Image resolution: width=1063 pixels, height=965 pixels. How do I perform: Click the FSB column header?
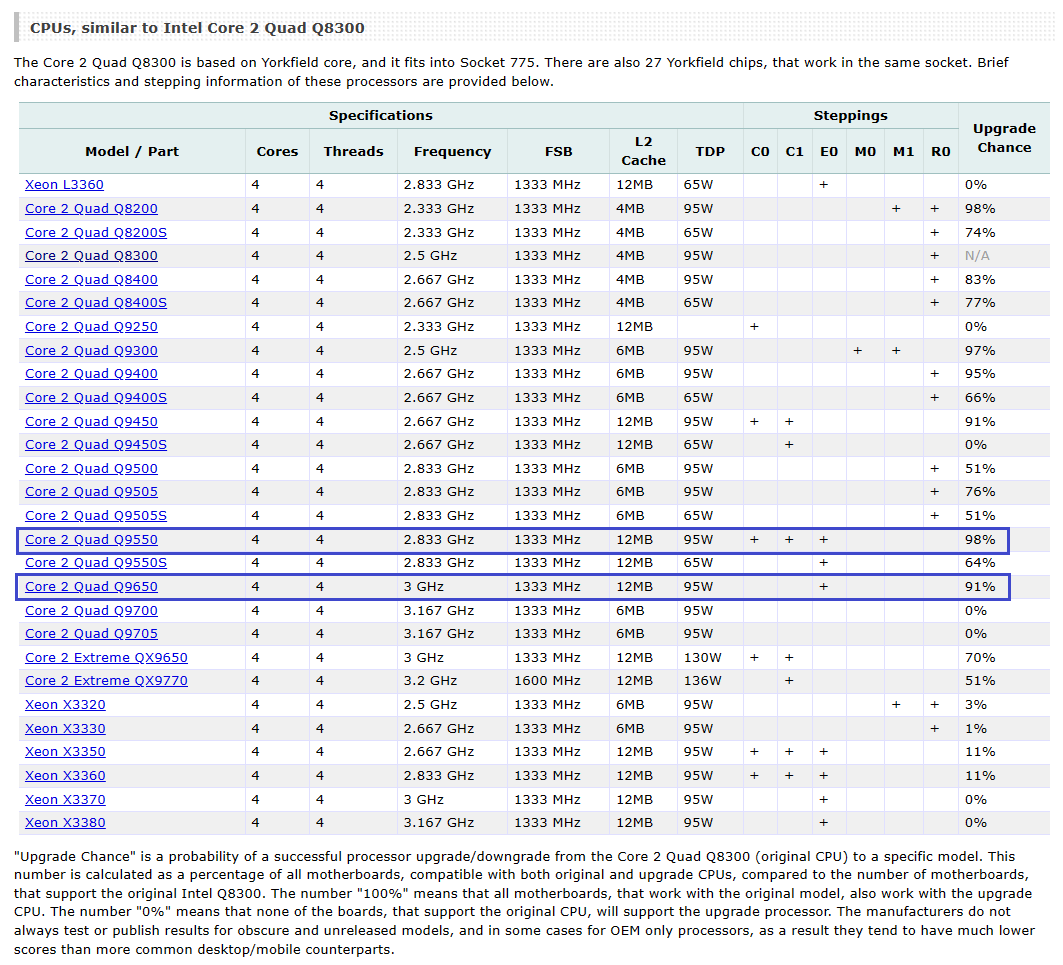pyautogui.click(x=559, y=151)
